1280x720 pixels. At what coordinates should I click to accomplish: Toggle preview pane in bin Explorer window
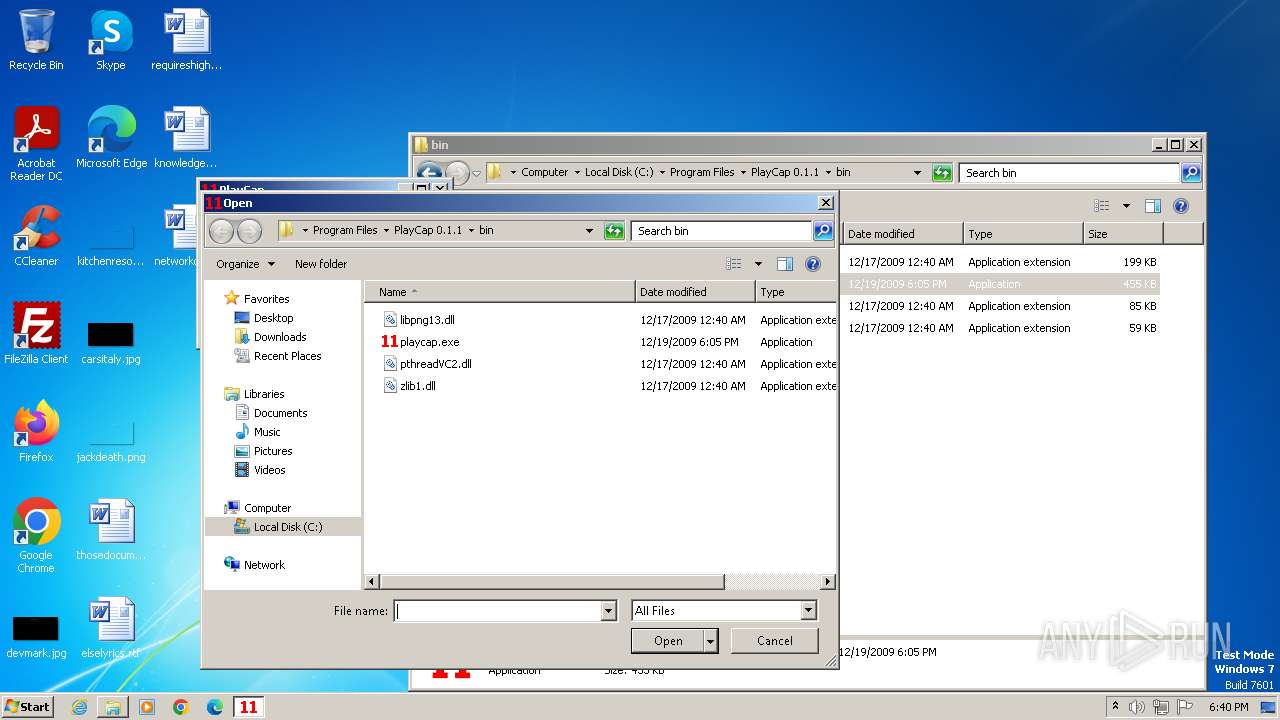[x=1153, y=206]
